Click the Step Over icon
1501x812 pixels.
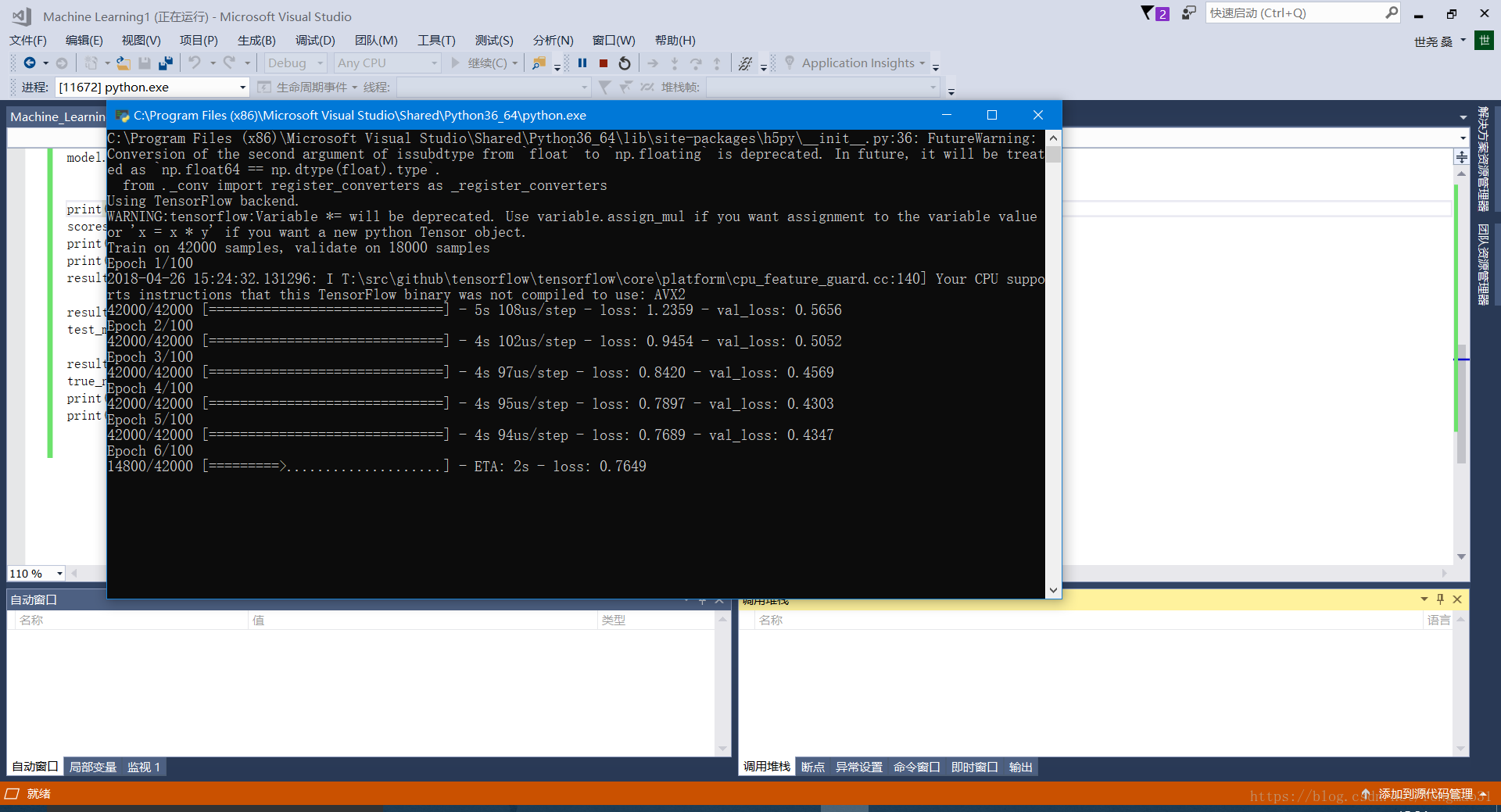pos(696,63)
